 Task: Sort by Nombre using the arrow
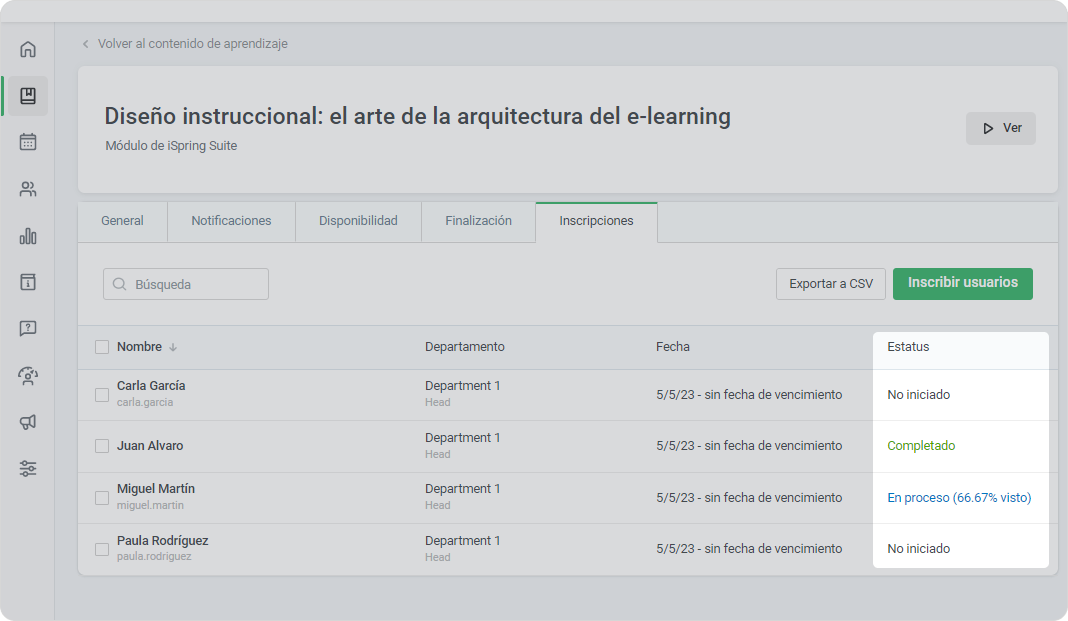pyautogui.click(x=173, y=347)
